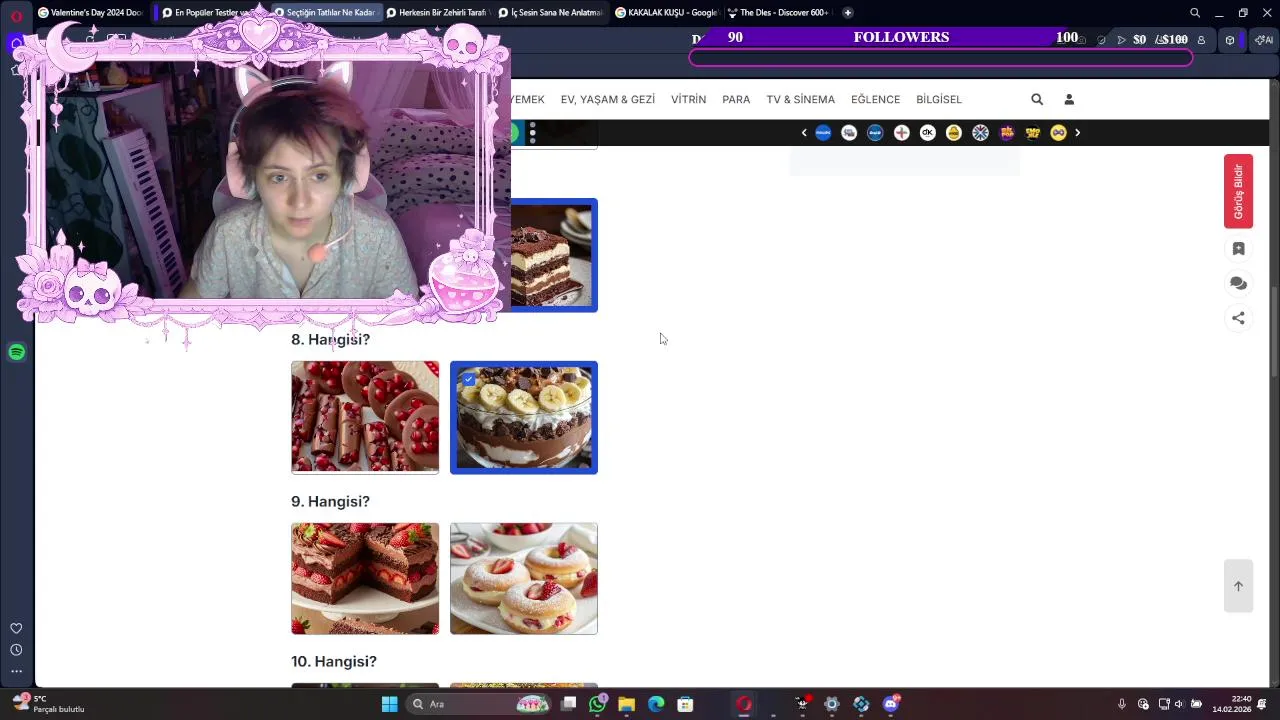The image size is (1280, 720).
Task: Collapse channel strip with left chevron
Action: tap(804, 133)
